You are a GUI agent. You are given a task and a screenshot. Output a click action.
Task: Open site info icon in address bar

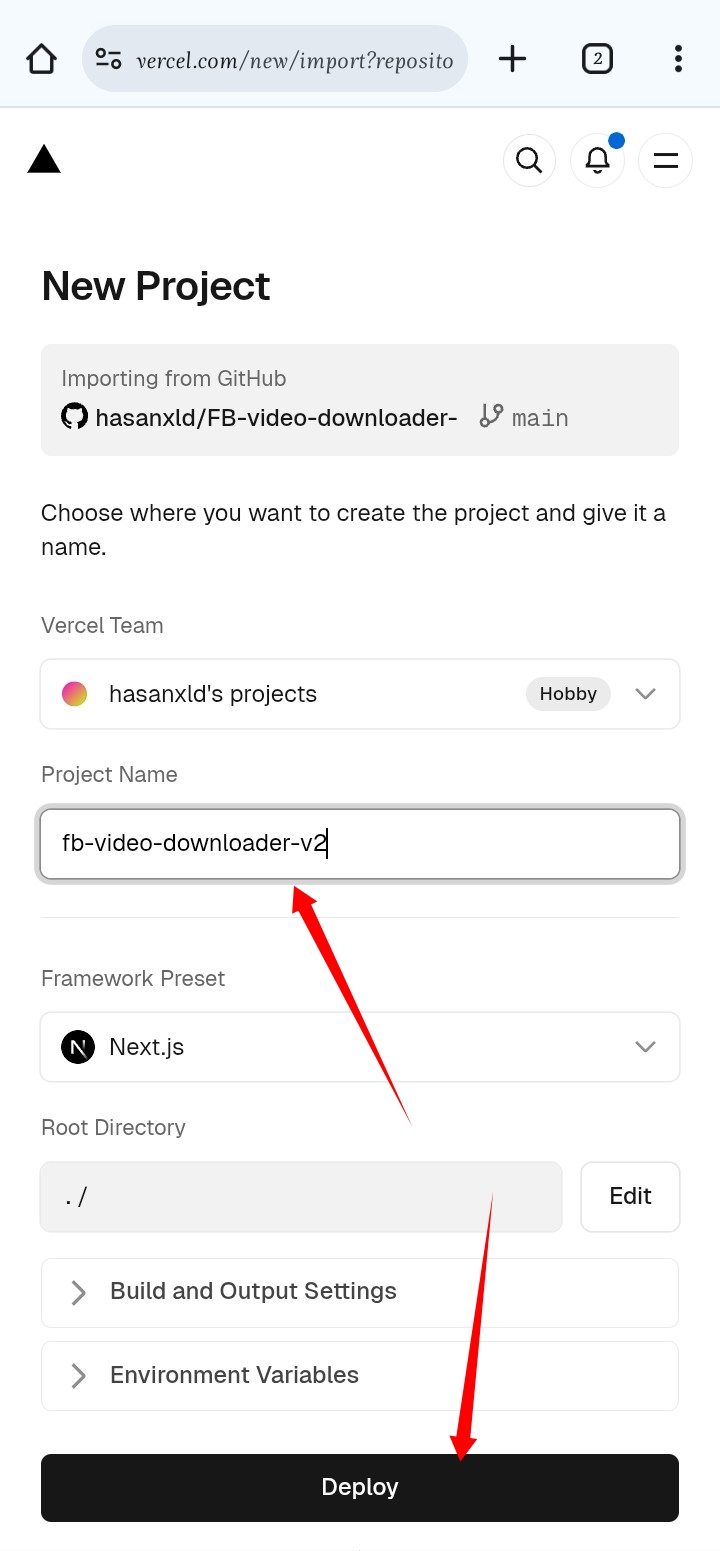(x=109, y=59)
